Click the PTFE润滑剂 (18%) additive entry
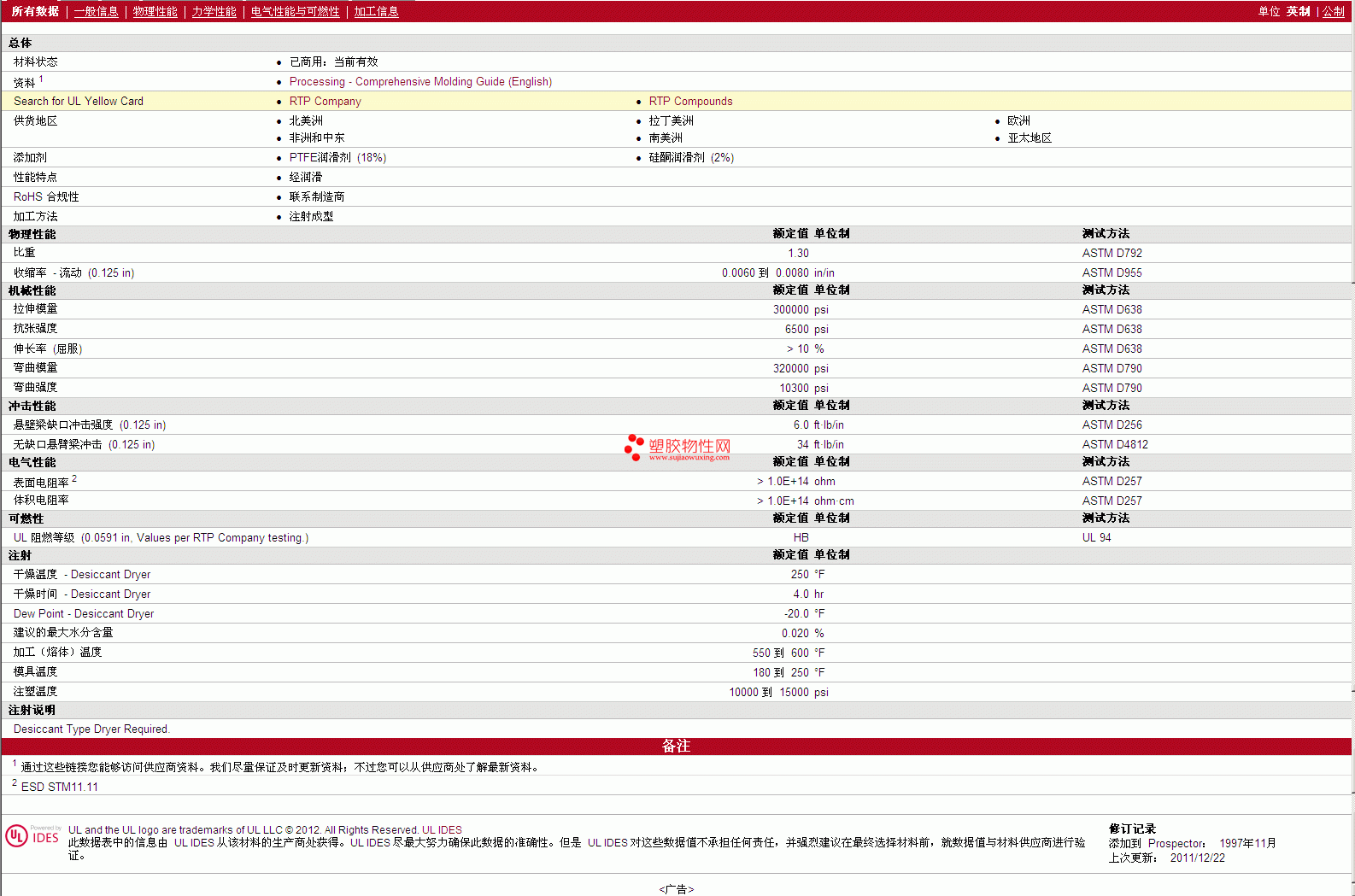Viewport: 1355px width, 896px height. [337, 158]
